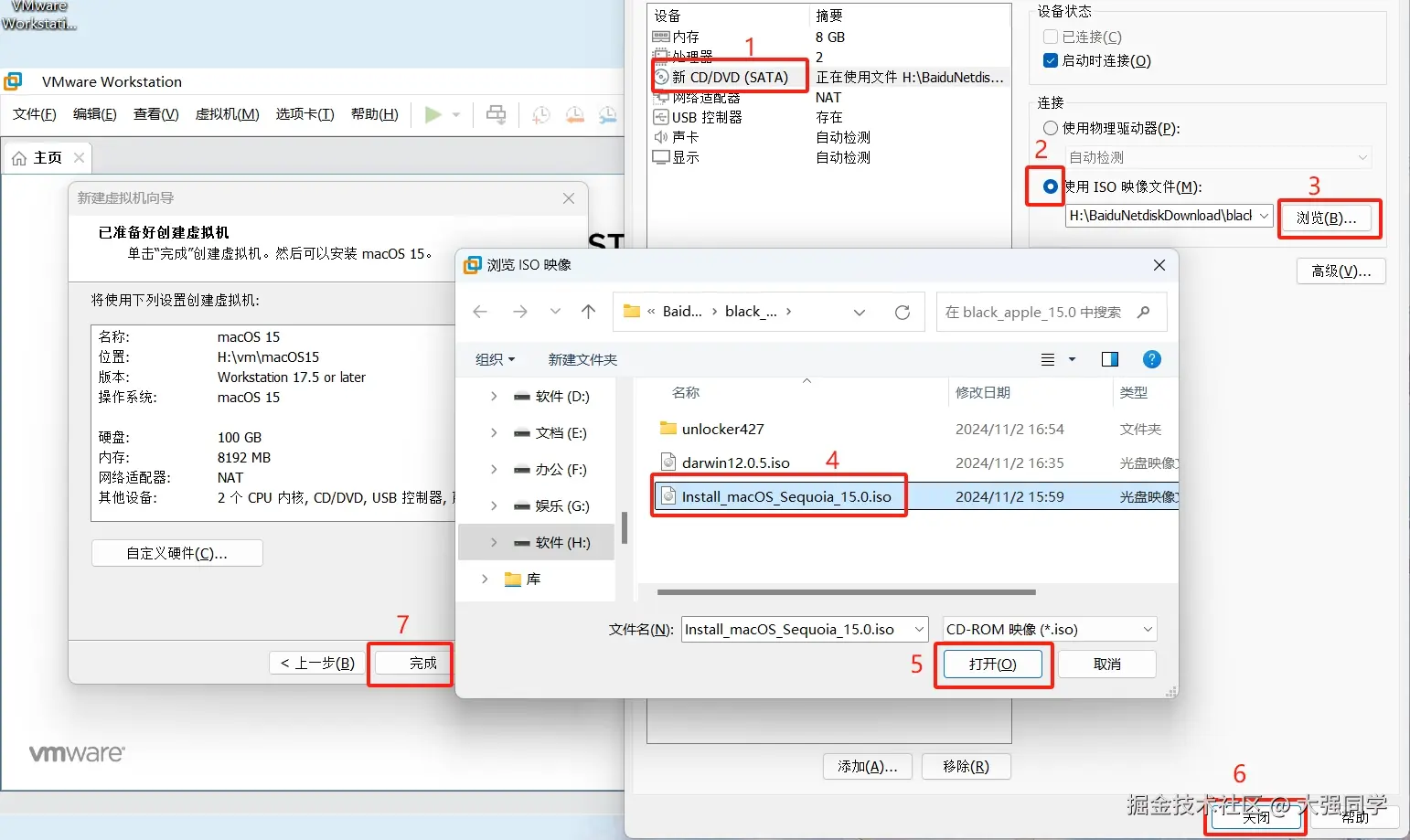The height and width of the screenshot is (840, 1410).
Task: Click the Revert to Snapshot icon
Action: [574, 114]
